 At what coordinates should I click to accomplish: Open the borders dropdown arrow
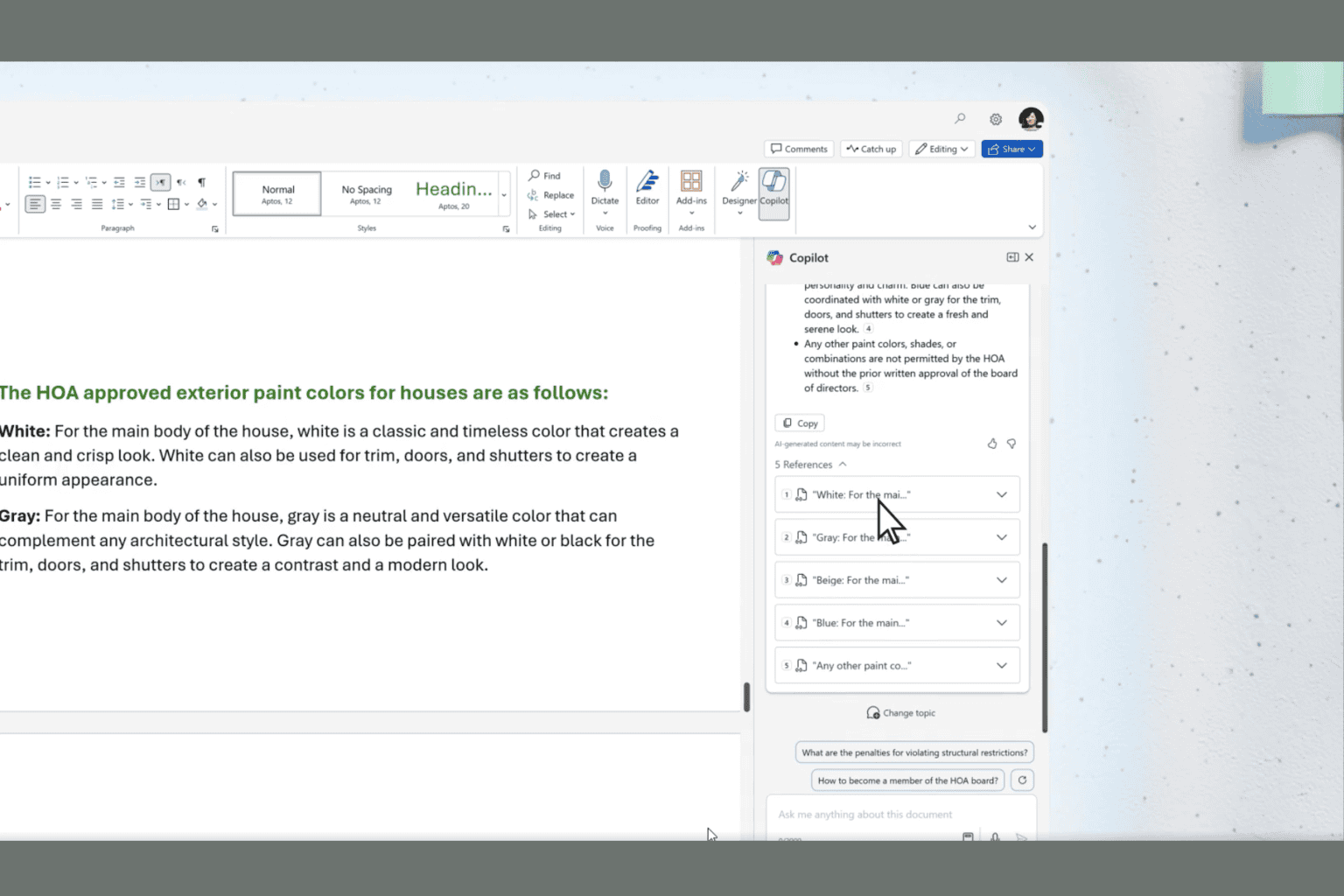tap(186, 205)
